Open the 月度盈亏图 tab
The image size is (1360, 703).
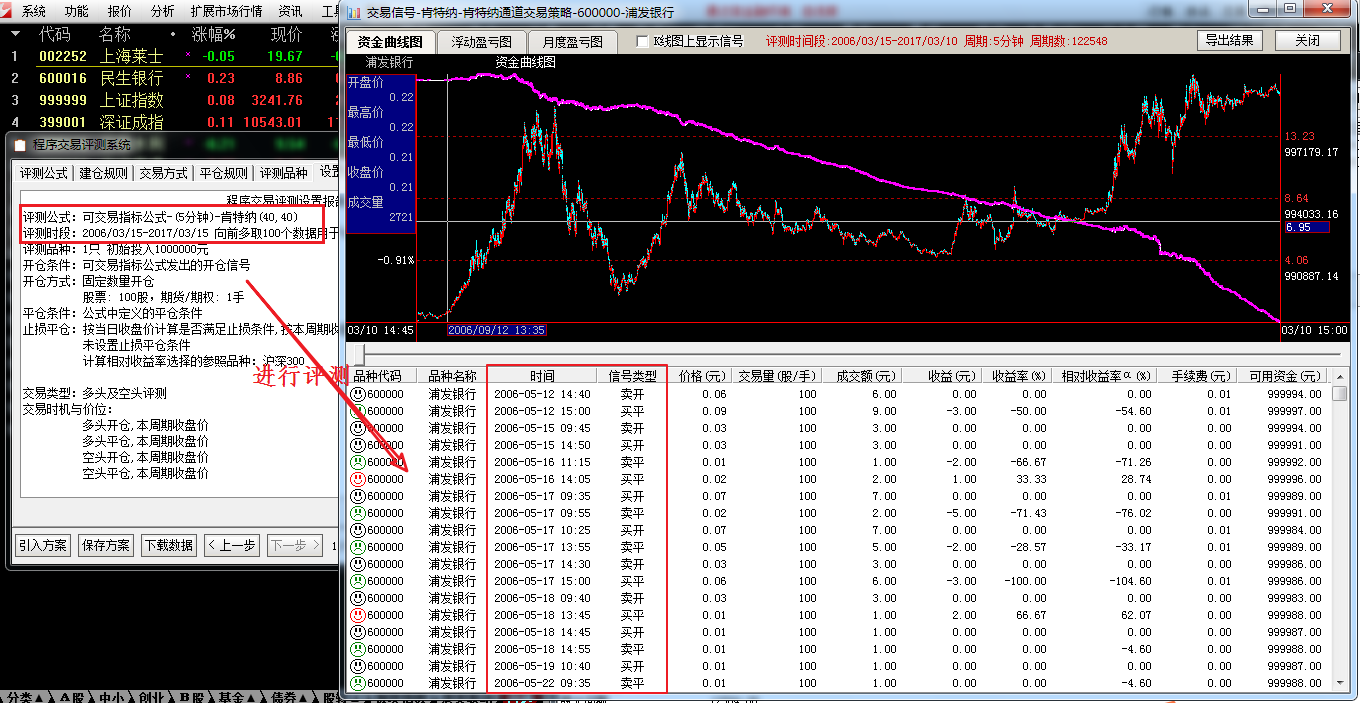click(572, 42)
